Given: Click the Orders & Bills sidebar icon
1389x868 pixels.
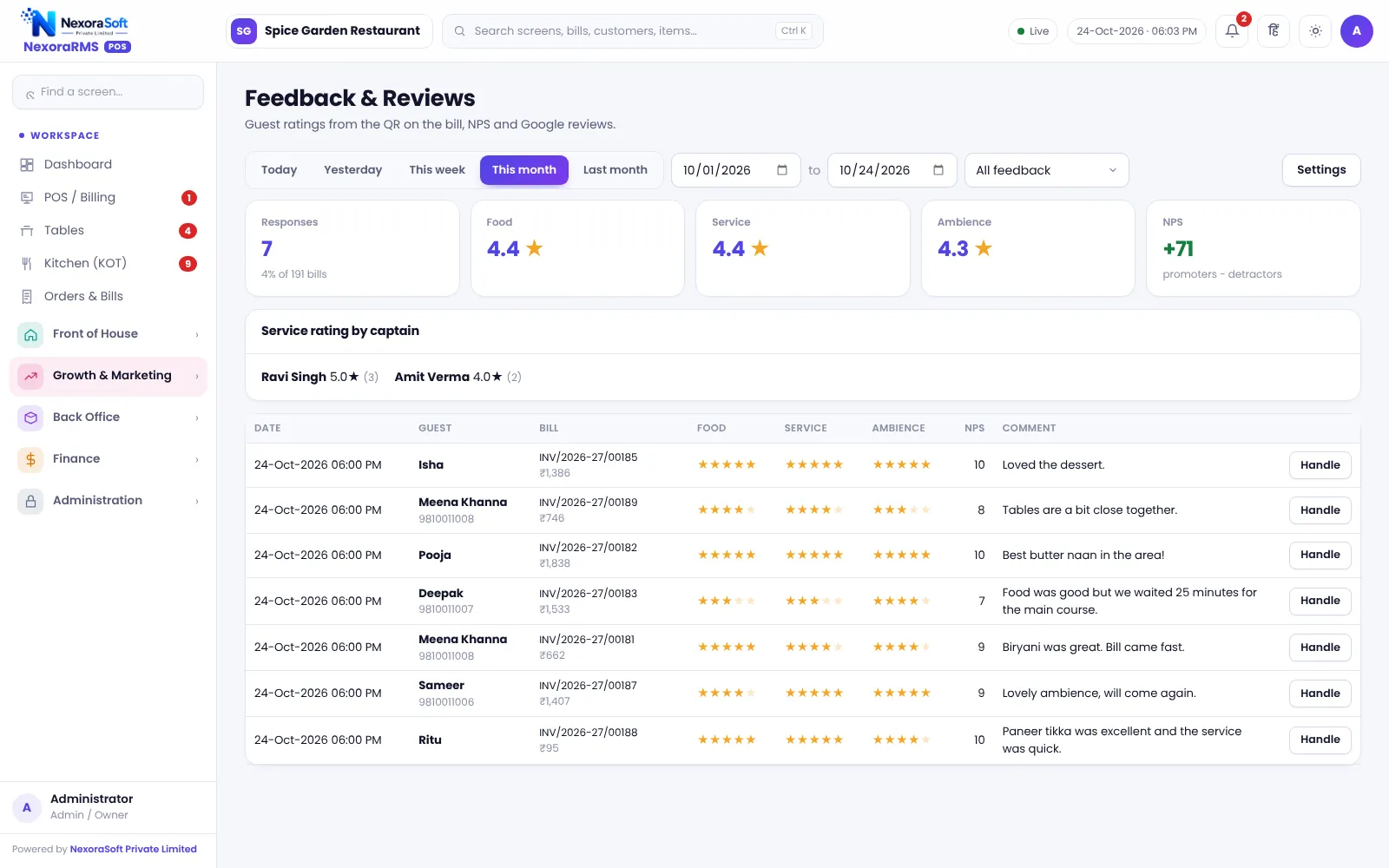Looking at the screenshot, I should (x=27, y=297).
